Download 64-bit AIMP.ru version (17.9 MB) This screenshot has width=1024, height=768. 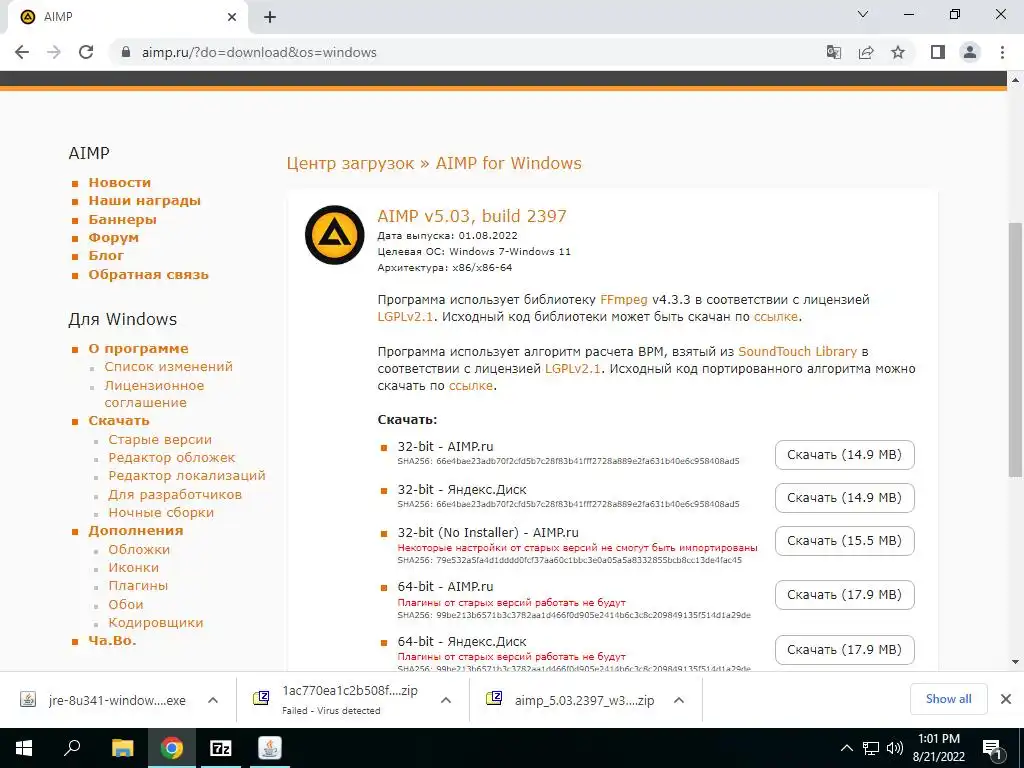(x=844, y=595)
